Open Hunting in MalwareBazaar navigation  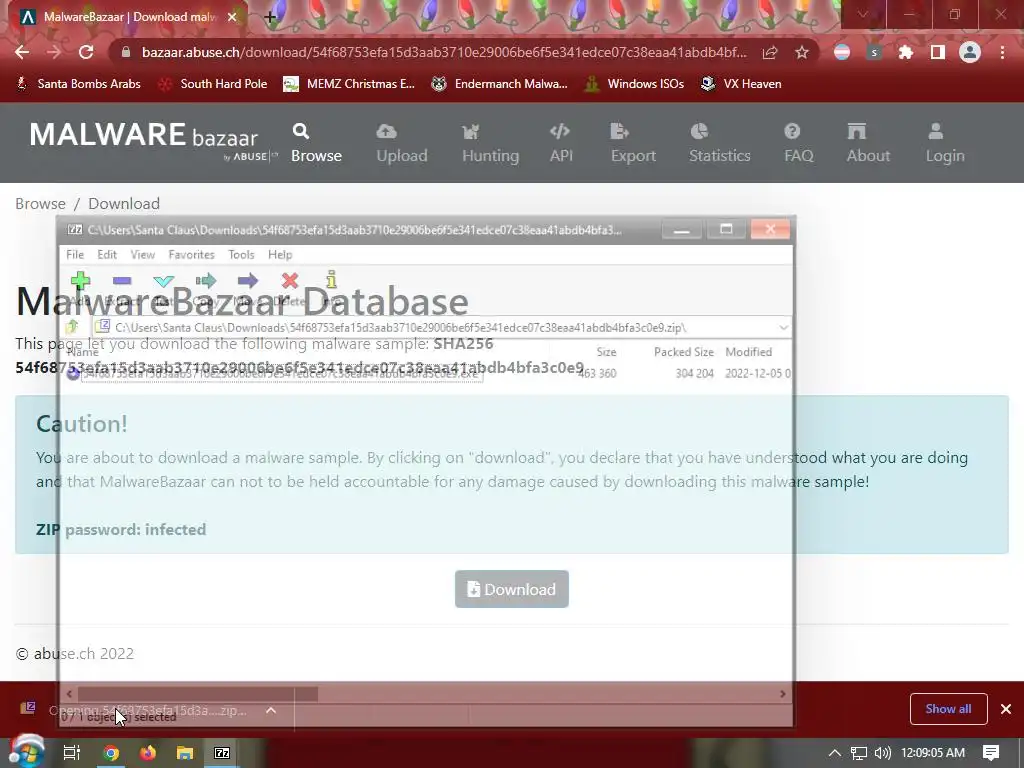490,143
